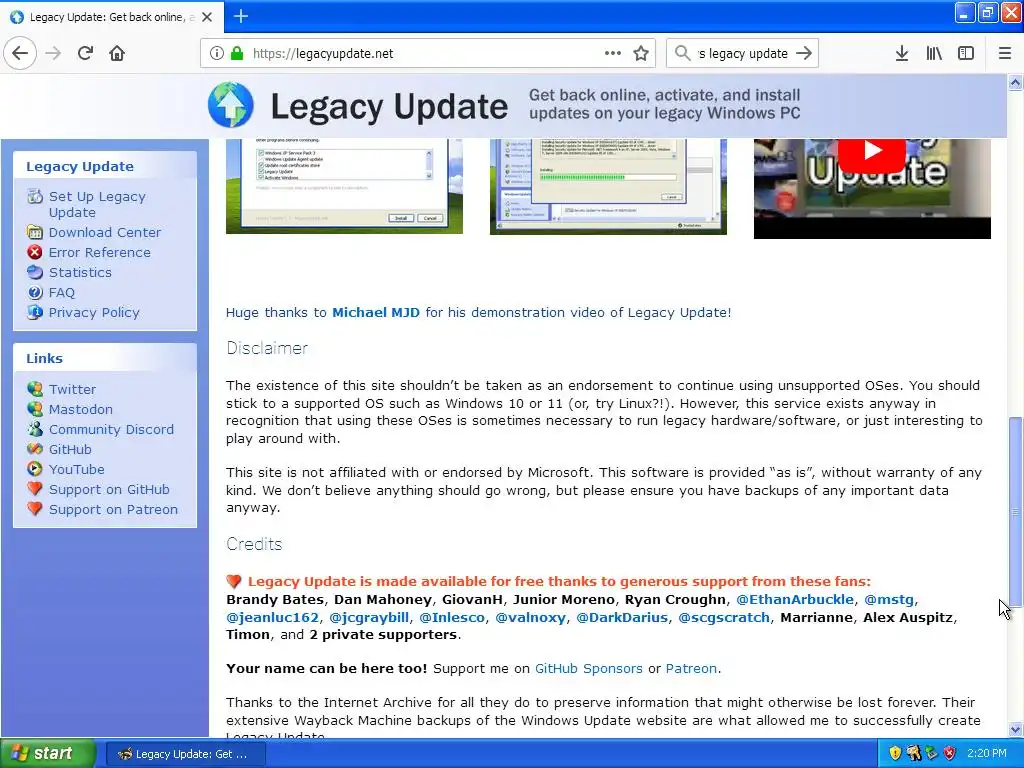Image resolution: width=1024 pixels, height=768 pixels.
Task: Play the YouTube demonstration video
Action: (872, 152)
